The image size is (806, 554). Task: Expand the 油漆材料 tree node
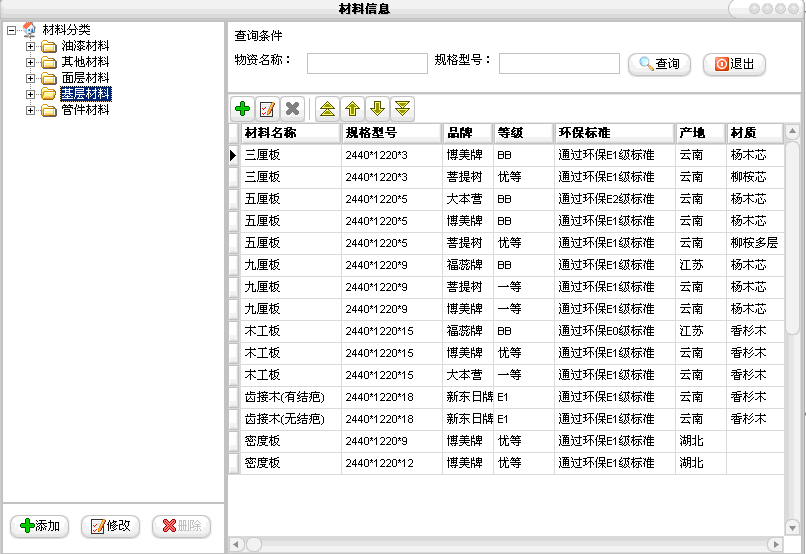[x=30, y=46]
